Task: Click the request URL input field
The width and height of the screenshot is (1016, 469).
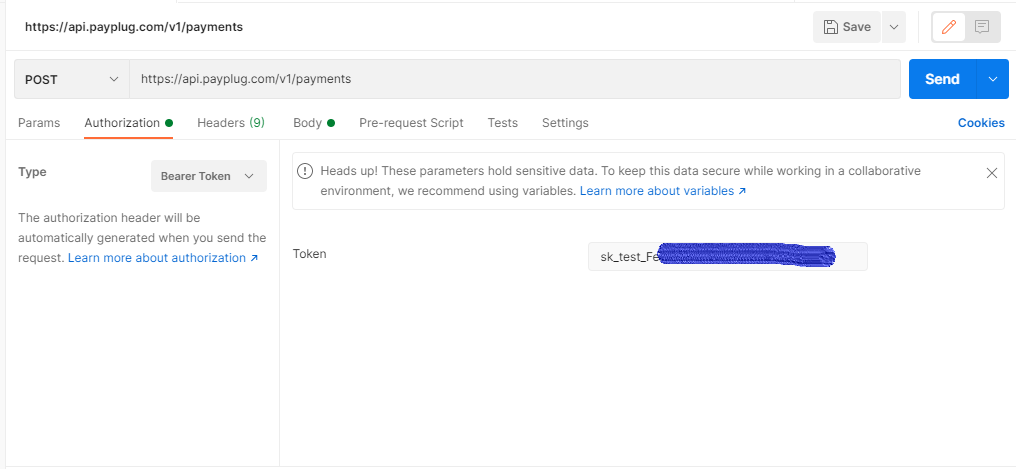Action: (x=514, y=79)
